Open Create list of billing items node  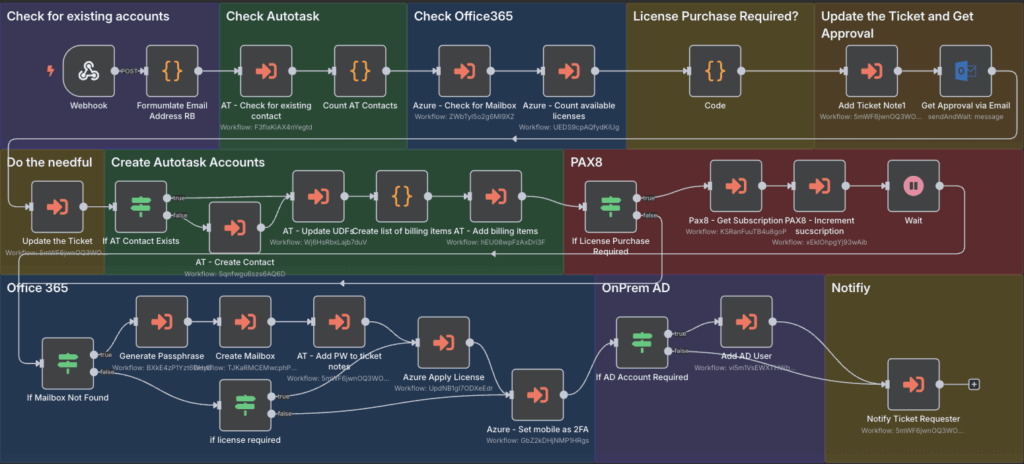click(402, 196)
